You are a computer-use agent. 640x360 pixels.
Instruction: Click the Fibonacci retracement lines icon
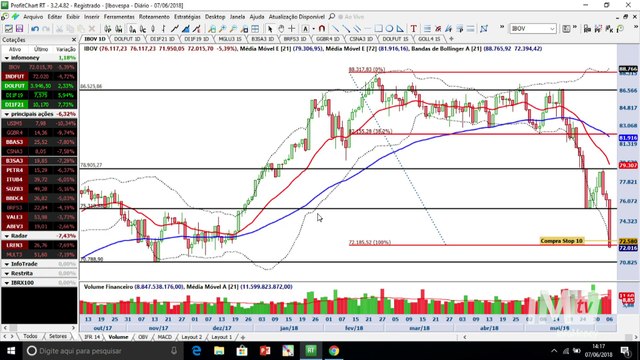click(x=427, y=29)
